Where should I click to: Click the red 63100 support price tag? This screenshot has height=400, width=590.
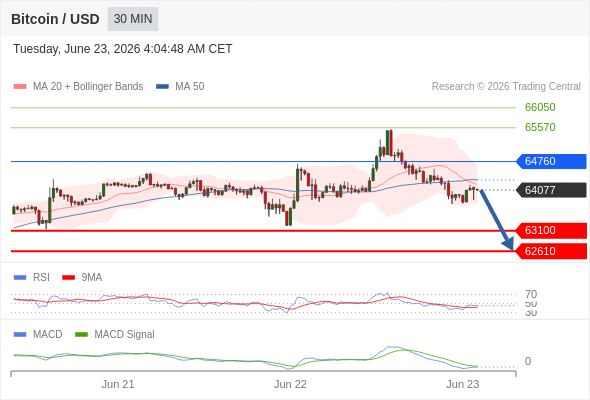tap(551, 230)
